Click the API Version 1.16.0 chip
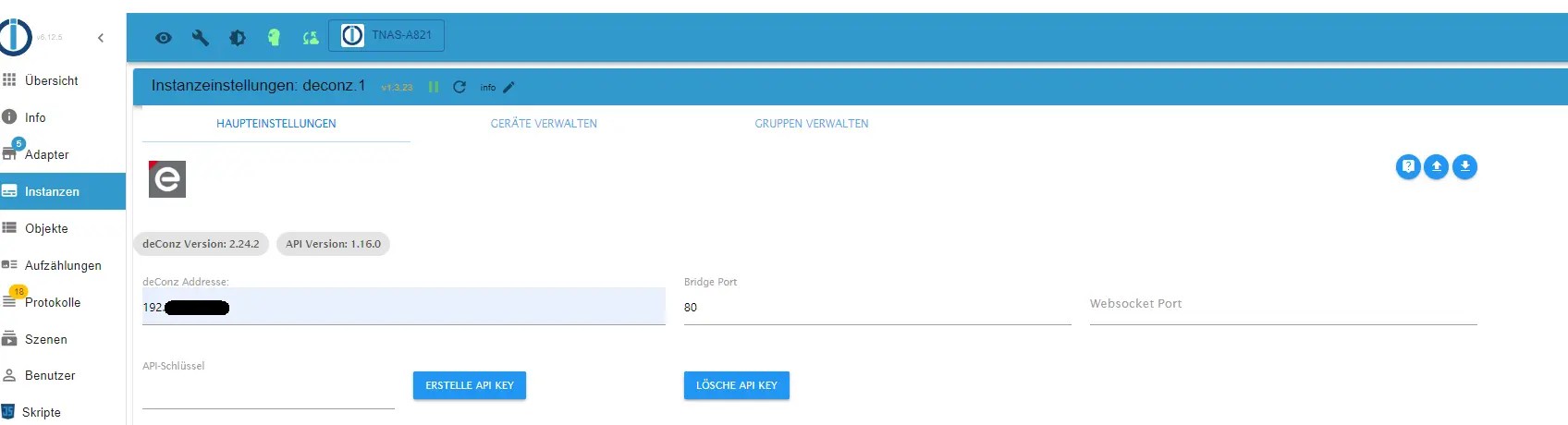 pyautogui.click(x=333, y=244)
